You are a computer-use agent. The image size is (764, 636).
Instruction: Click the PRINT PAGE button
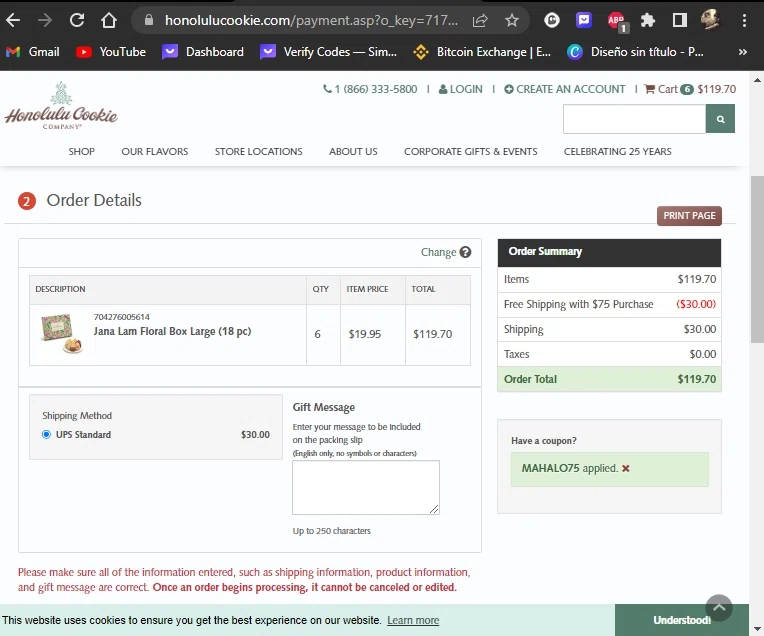point(689,216)
